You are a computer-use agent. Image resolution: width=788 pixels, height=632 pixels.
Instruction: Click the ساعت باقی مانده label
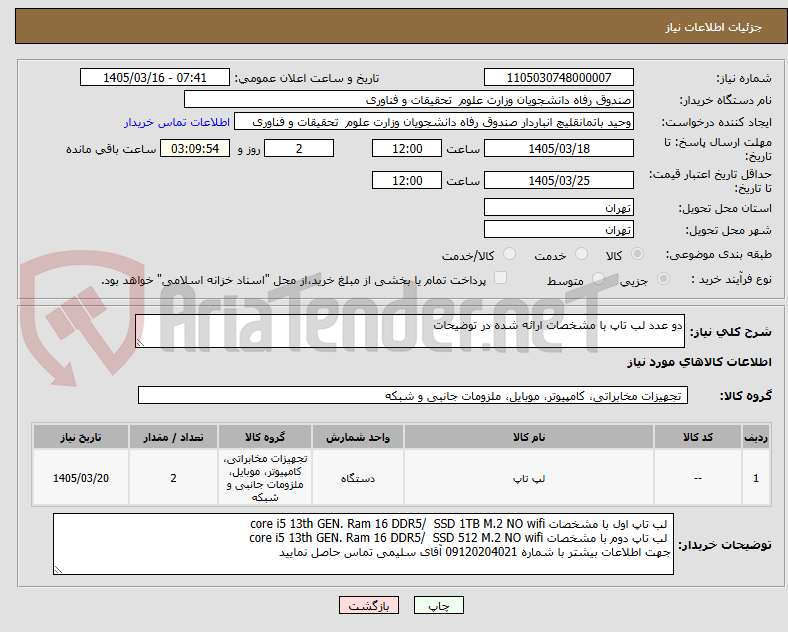coord(111,149)
